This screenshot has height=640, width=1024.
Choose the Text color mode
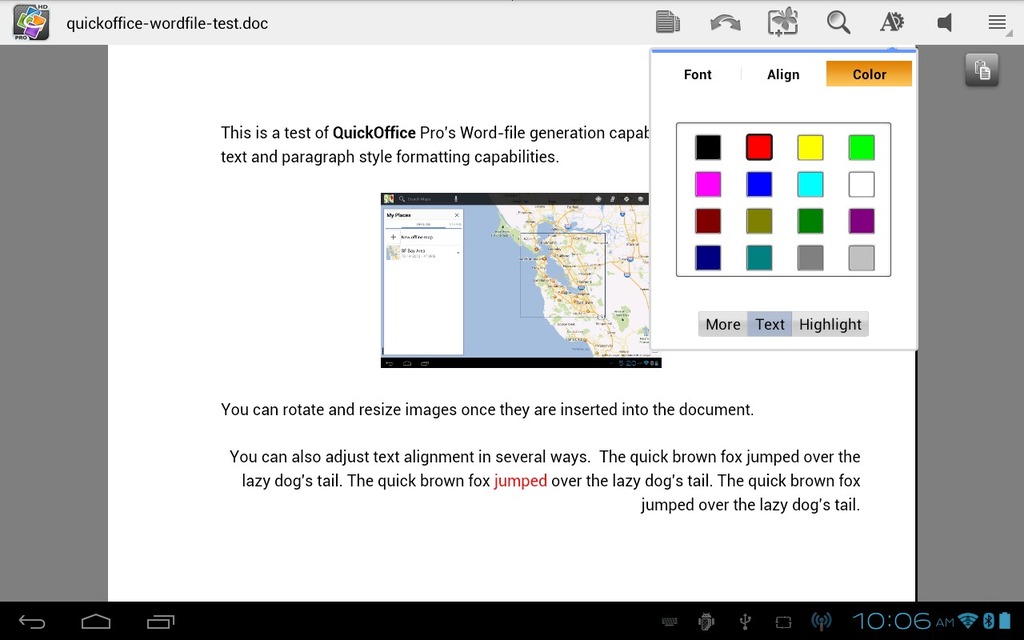(x=770, y=325)
